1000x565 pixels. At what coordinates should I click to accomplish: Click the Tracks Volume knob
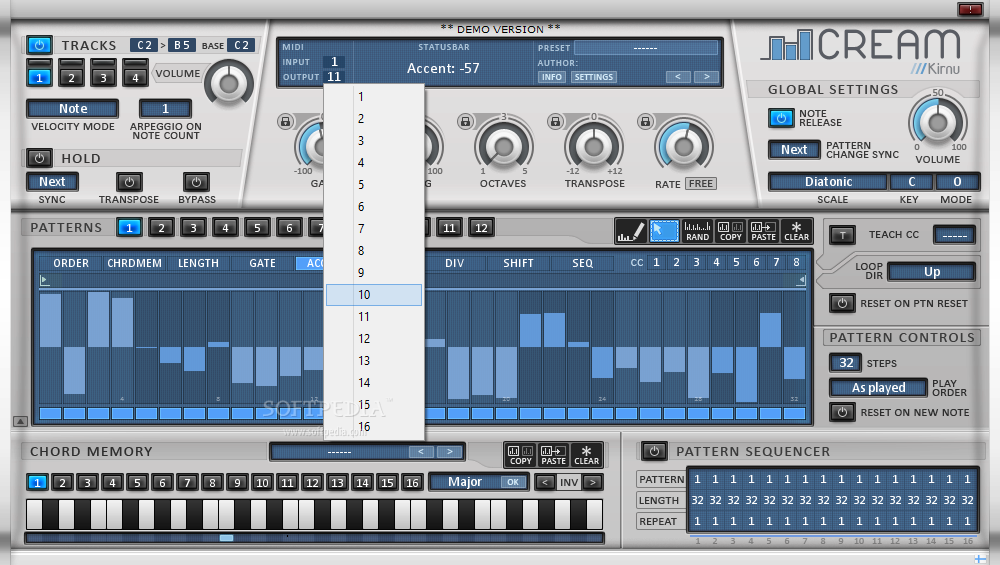pos(229,83)
